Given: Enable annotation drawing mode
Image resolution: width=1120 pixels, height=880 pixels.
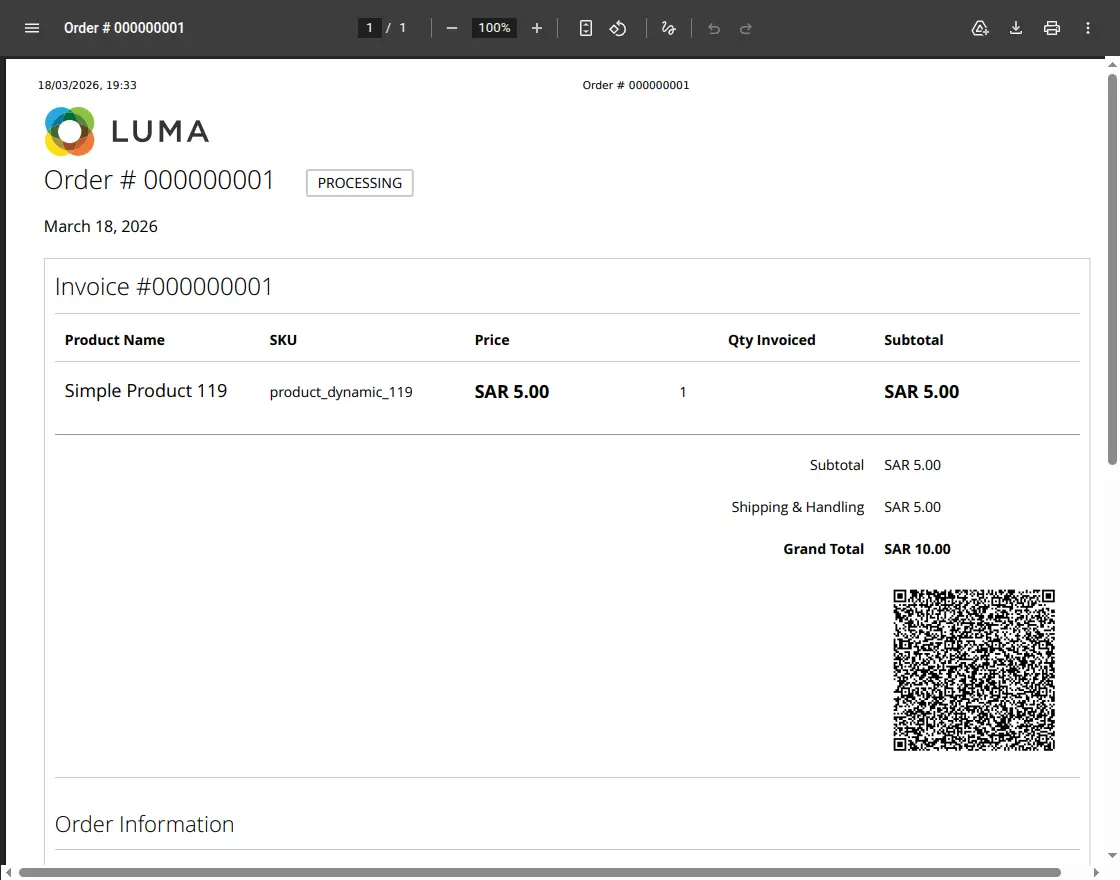Looking at the screenshot, I should coord(669,28).
